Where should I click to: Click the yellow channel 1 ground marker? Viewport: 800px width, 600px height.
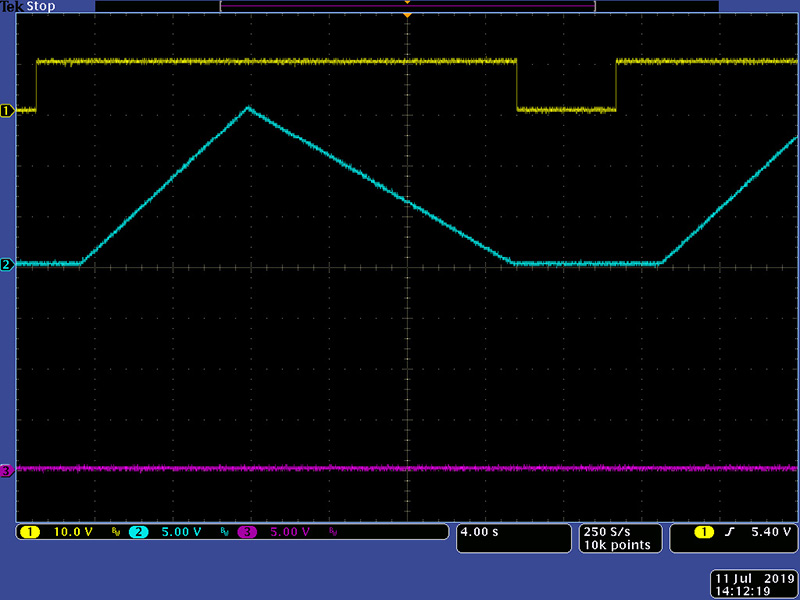[x=7, y=111]
